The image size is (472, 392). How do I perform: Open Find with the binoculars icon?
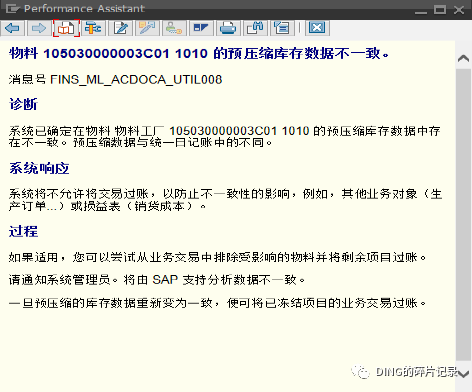(x=255, y=28)
